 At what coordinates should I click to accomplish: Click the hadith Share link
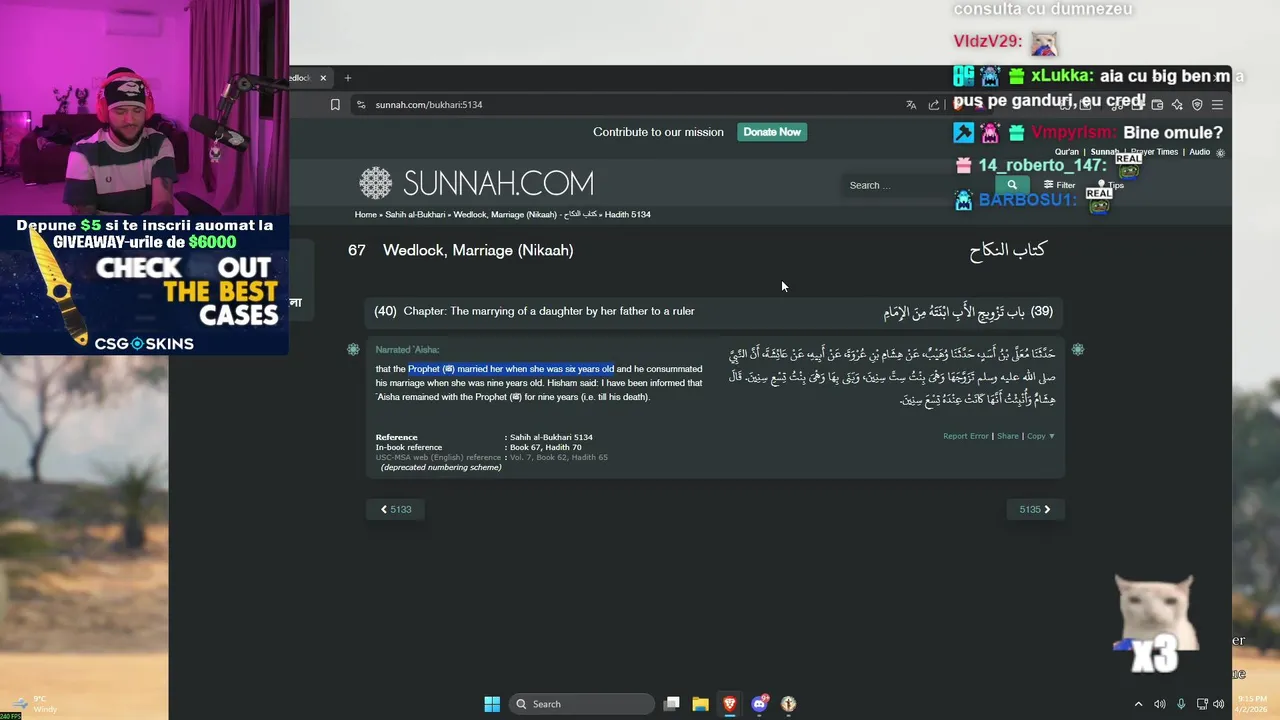click(x=1007, y=436)
